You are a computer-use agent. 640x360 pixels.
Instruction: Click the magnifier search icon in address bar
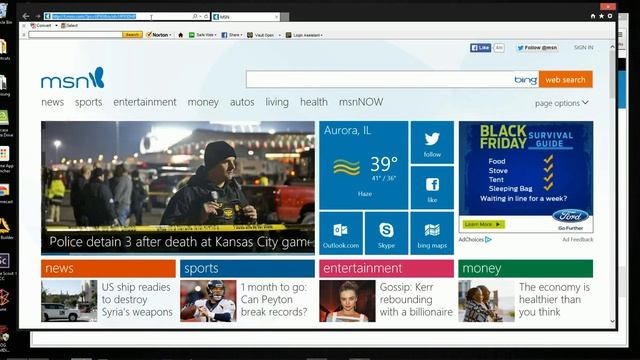click(x=195, y=16)
